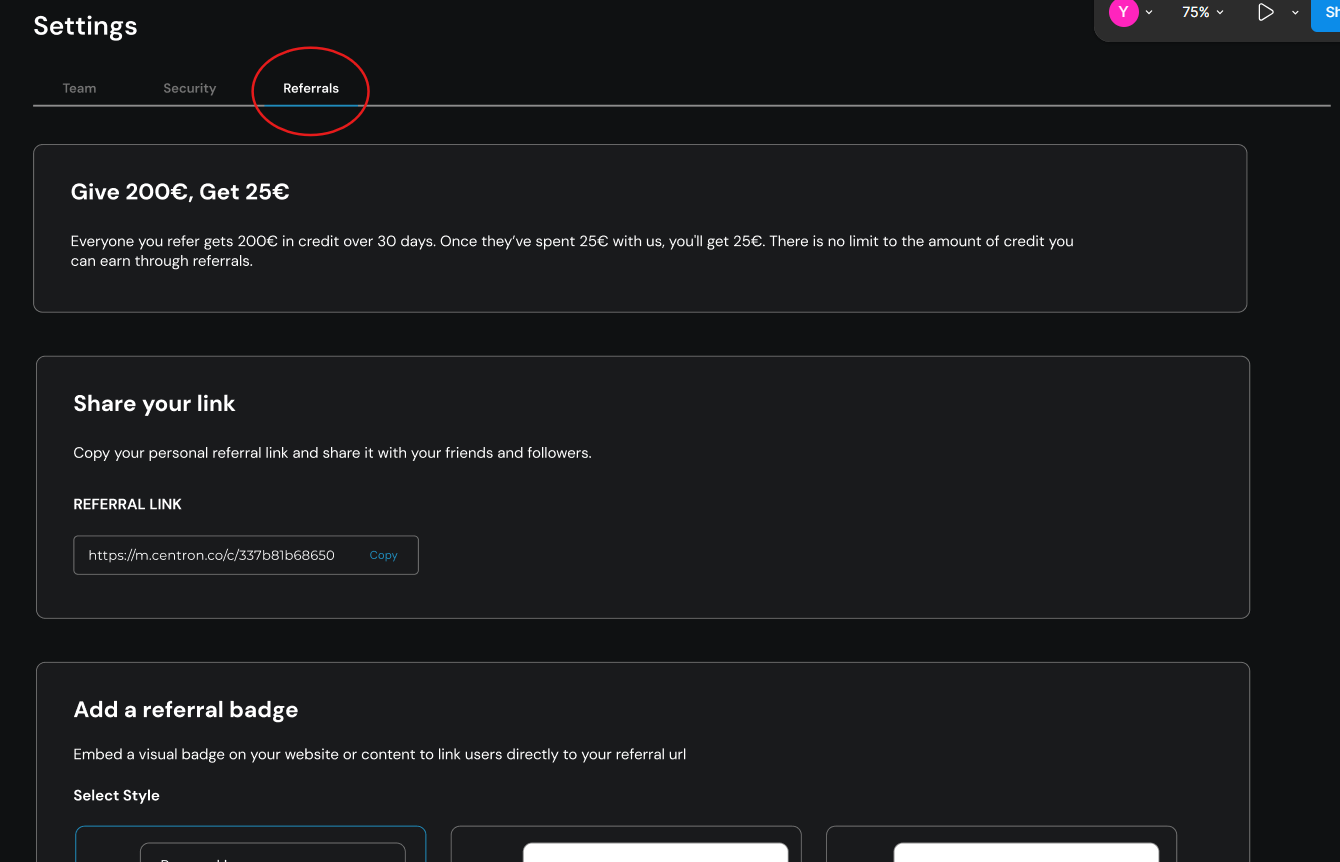Click the pink Y user avatar
The height and width of the screenshot is (862, 1340).
coord(1123,12)
